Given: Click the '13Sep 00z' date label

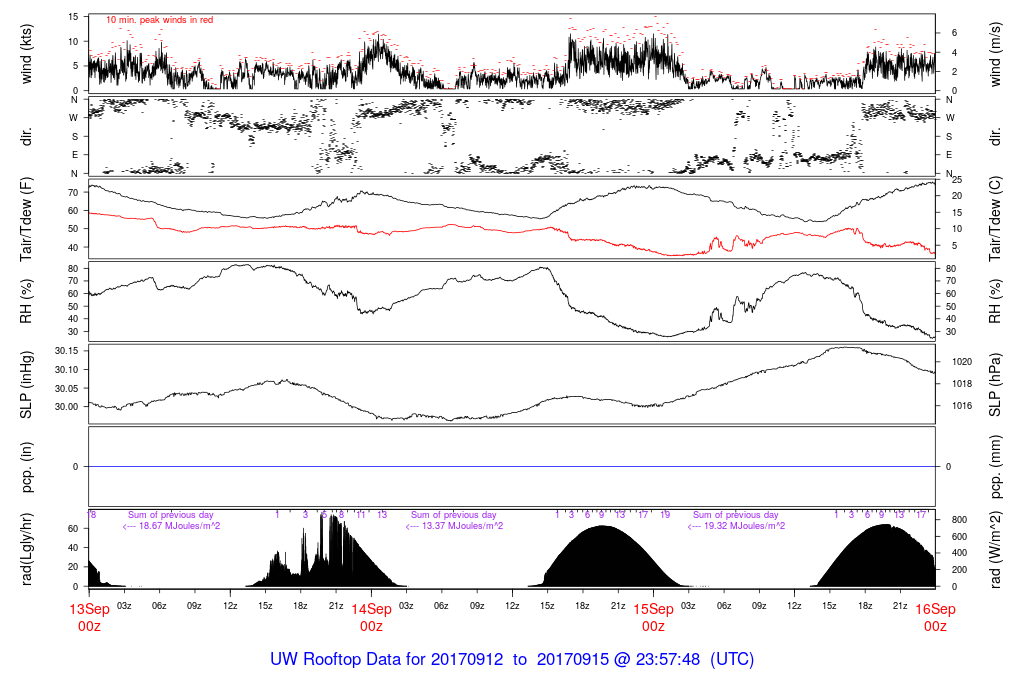Looking at the screenshot, I should 89,617.
